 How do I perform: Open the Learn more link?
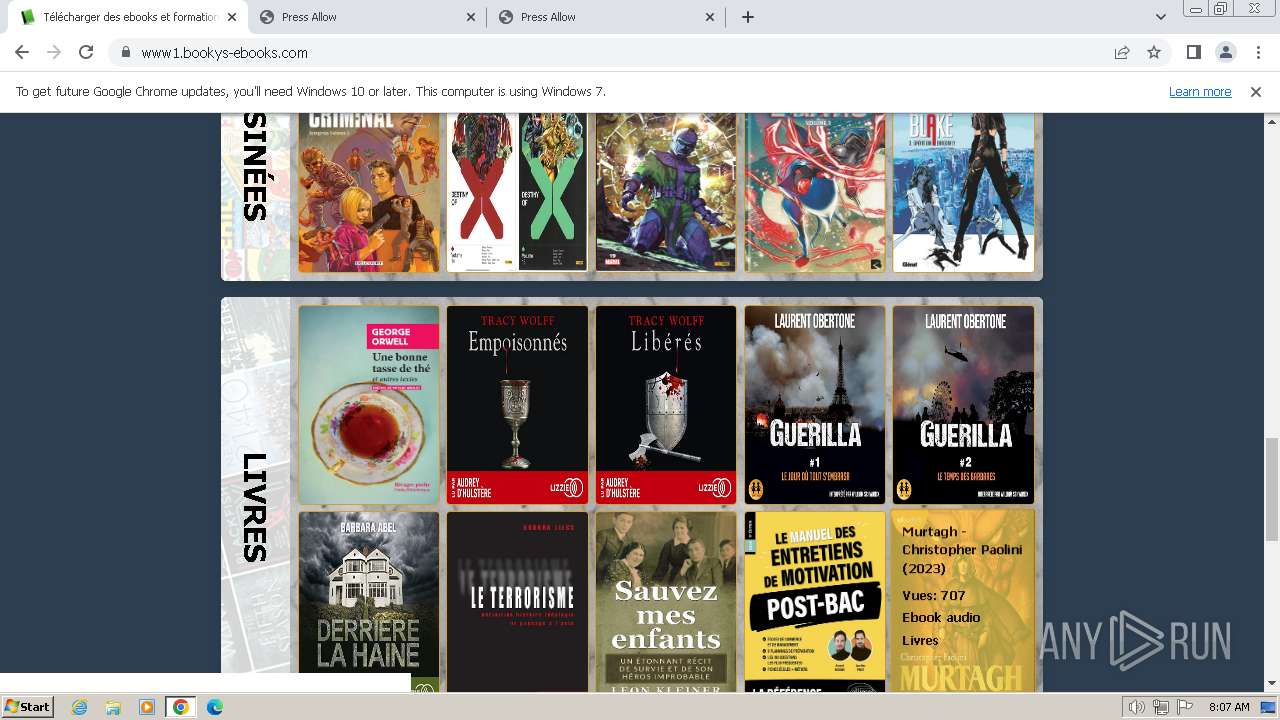pos(1200,91)
